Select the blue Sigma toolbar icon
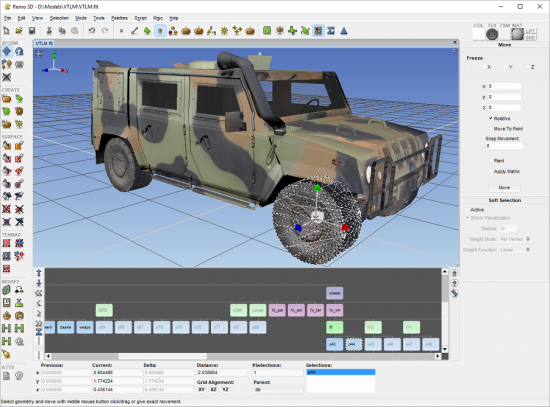This screenshot has width=550, height=407. (331, 31)
